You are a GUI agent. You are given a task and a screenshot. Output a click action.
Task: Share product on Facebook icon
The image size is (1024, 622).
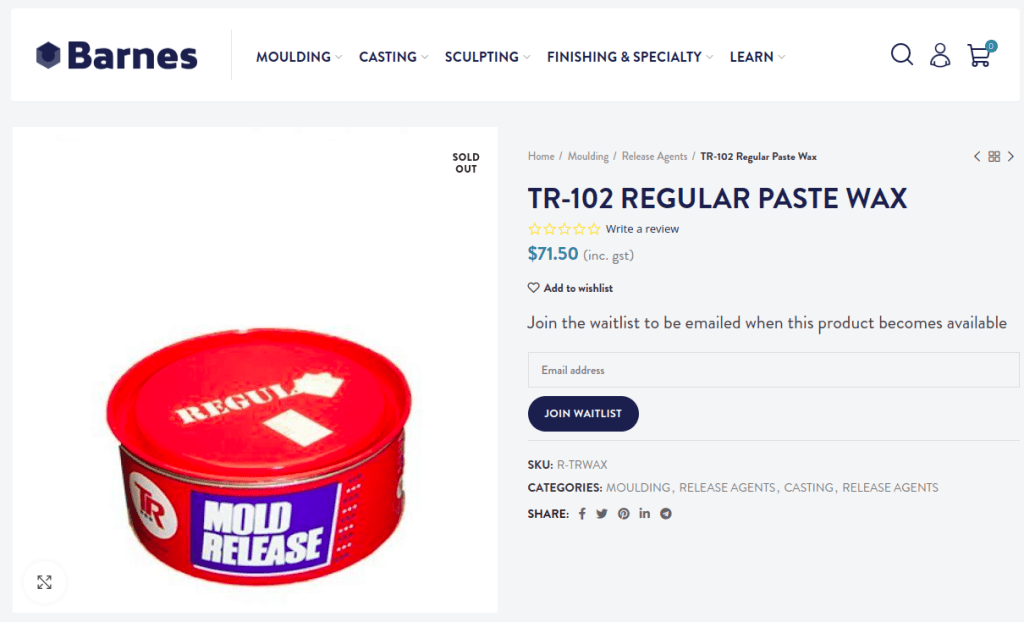582,514
